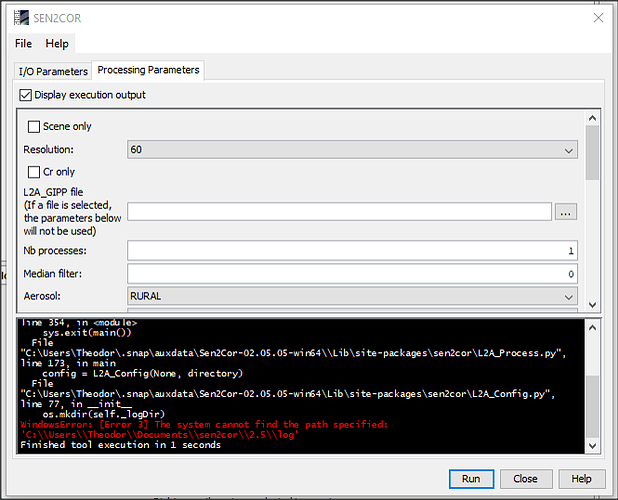Open the File menu
Image resolution: width=618 pixels, height=500 pixels.
point(23,43)
